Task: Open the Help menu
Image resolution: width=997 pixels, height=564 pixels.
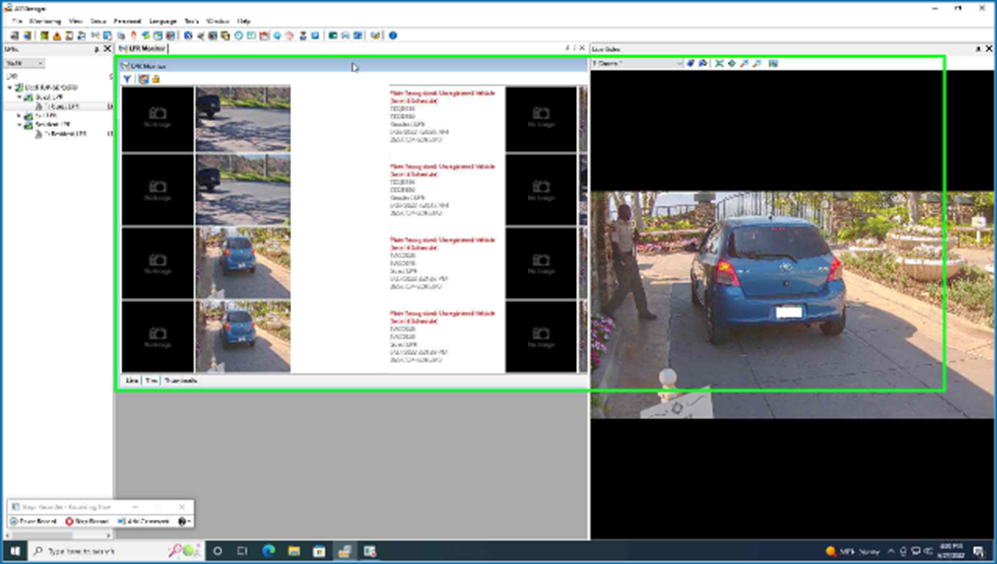Action: pos(243,20)
